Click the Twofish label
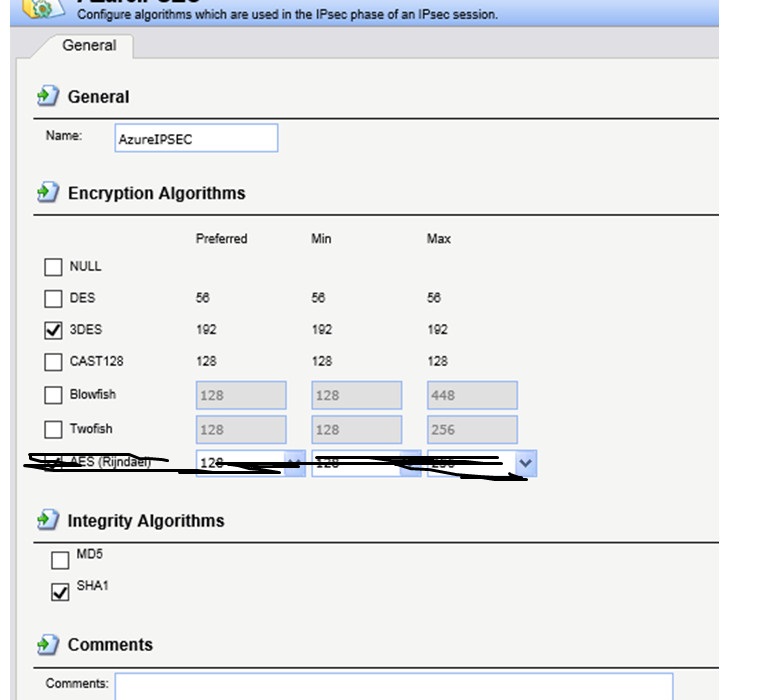Screen dimensions: 775x700 91,429
